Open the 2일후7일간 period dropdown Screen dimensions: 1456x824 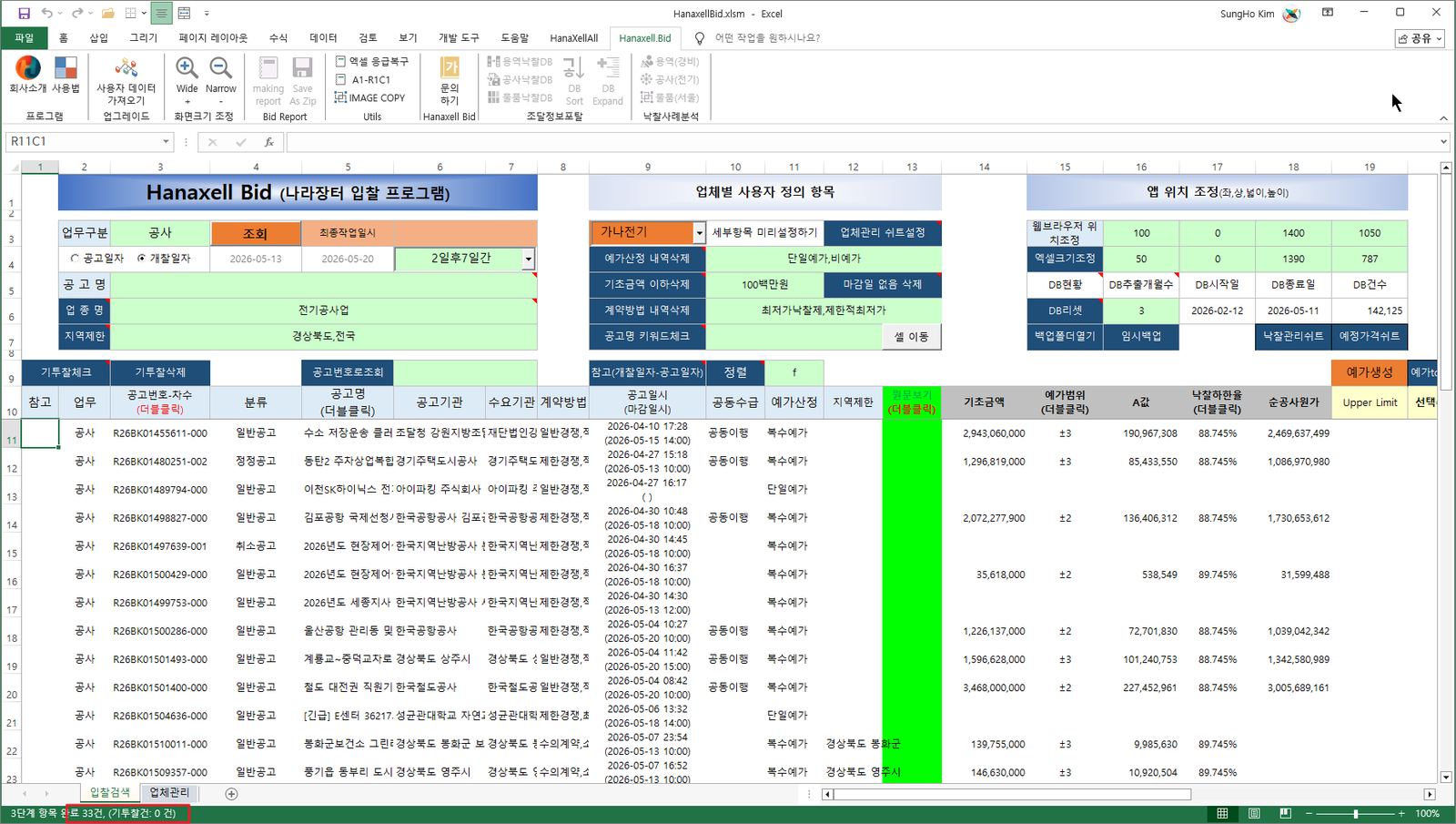528,259
